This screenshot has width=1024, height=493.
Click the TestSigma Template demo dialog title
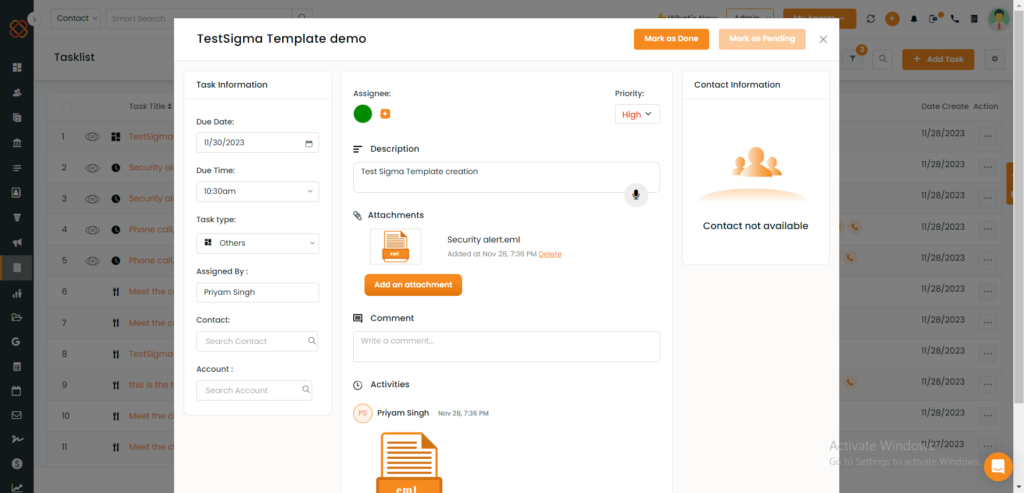pos(281,39)
